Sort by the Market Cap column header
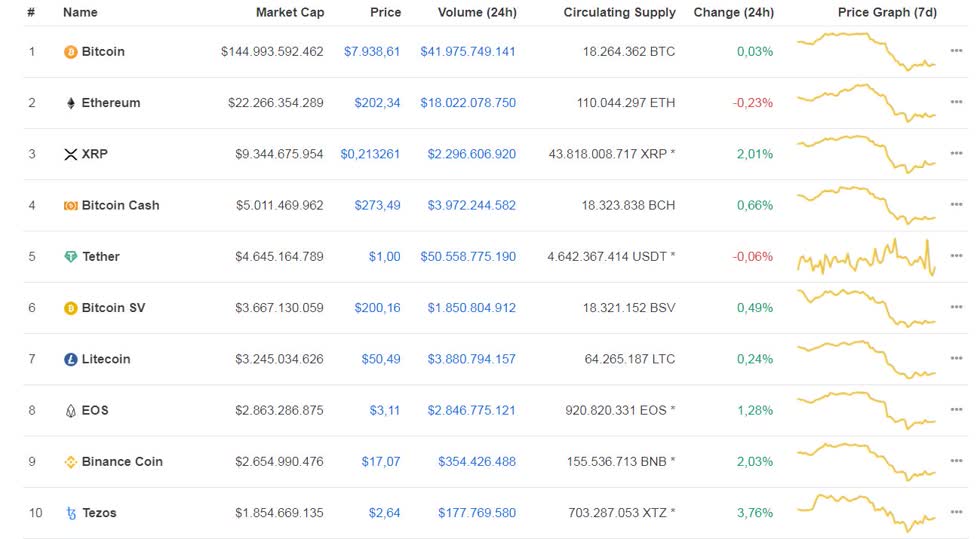The height and width of the screenshot is (539, 980). point(290,13)
